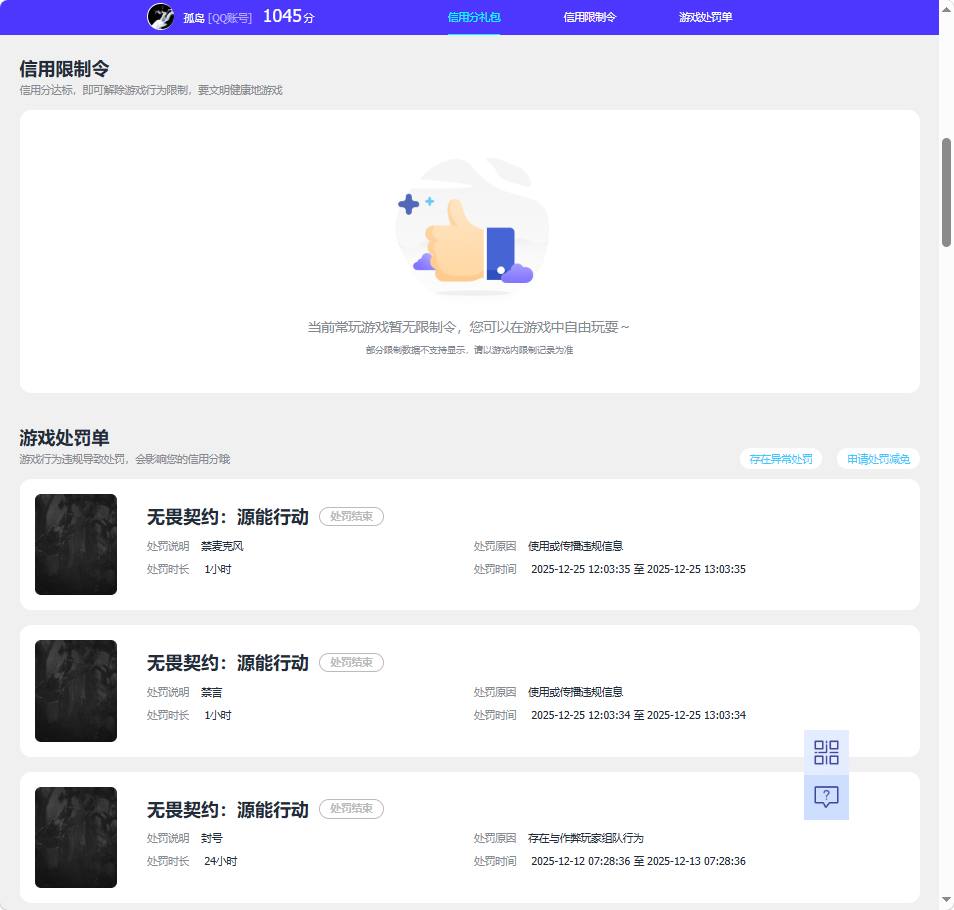Click 处罚结束 badge on 封号 record
The image size is (954, 910).
coord(351,808)
